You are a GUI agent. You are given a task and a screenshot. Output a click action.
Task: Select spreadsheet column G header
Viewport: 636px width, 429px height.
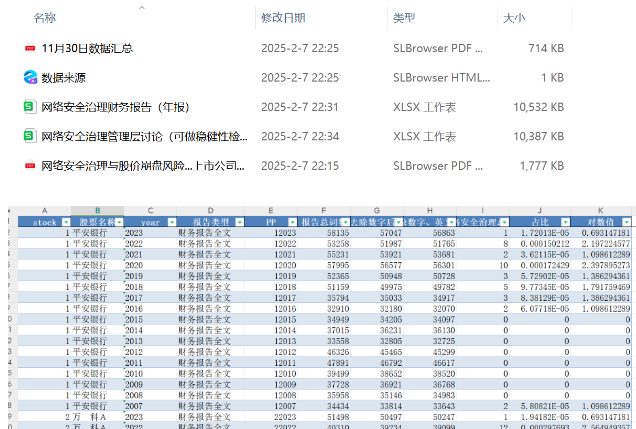point(377,211)
